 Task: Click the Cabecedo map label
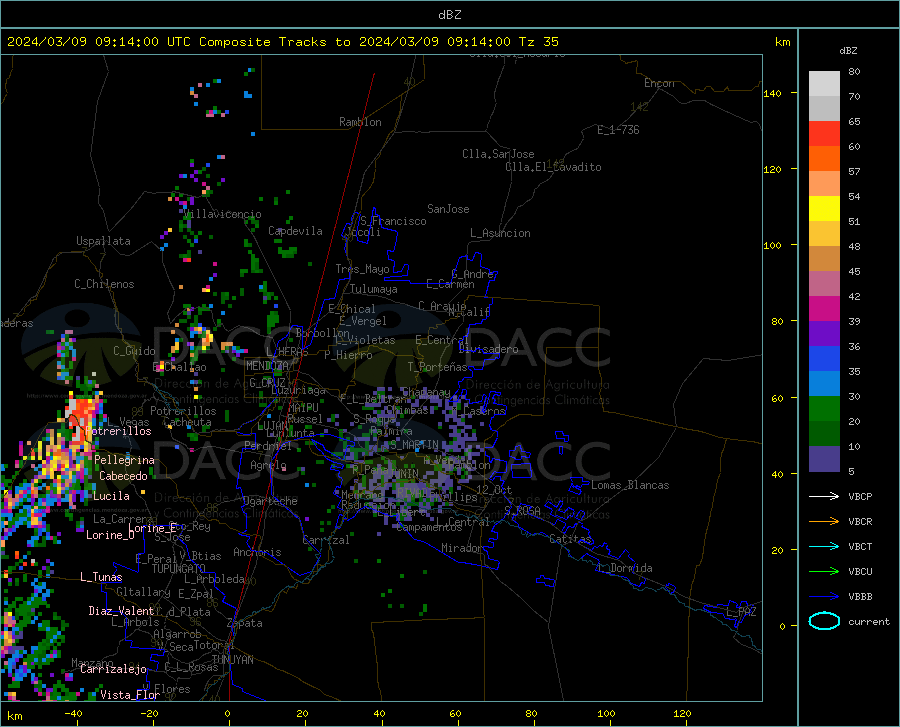tap(123, 476)
